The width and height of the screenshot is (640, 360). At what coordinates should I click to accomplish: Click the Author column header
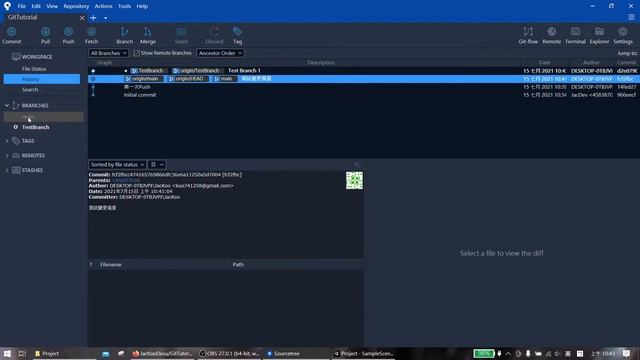[x=591, y=62]
